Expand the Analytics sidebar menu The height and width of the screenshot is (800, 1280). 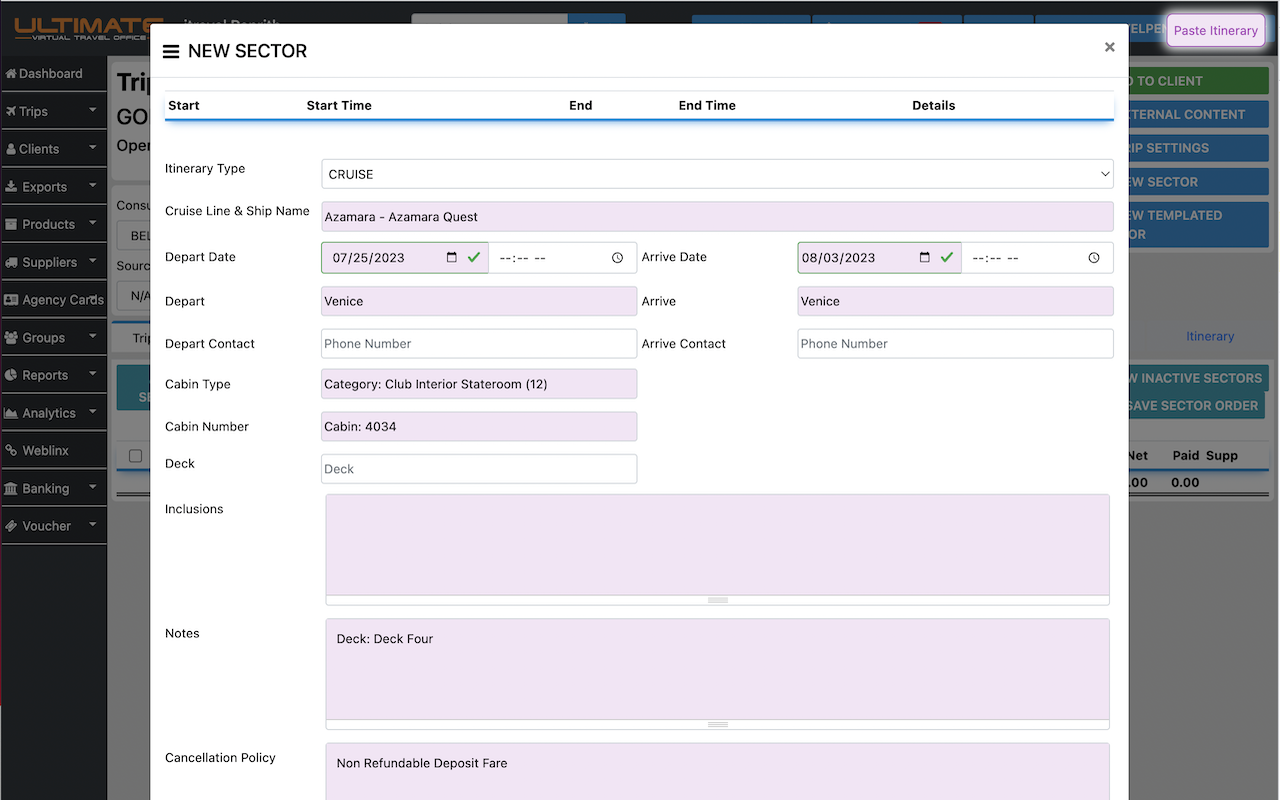[x=54, y=413]
